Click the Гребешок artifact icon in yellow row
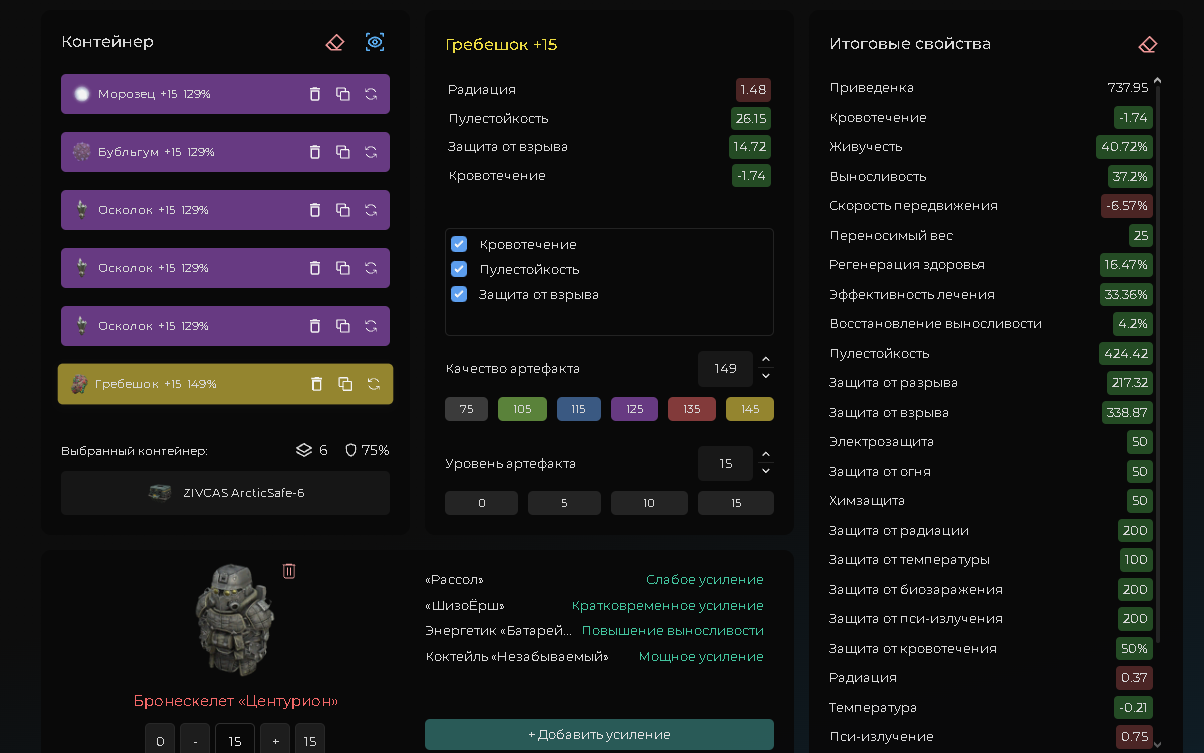The image size is (1204, 753). click(x=79, y=384)
